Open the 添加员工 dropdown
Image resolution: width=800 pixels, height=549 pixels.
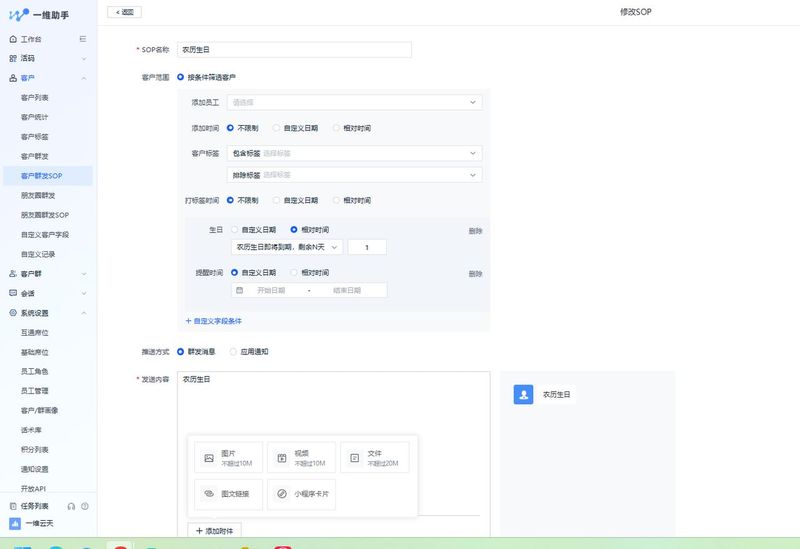(x=355, y=102)
